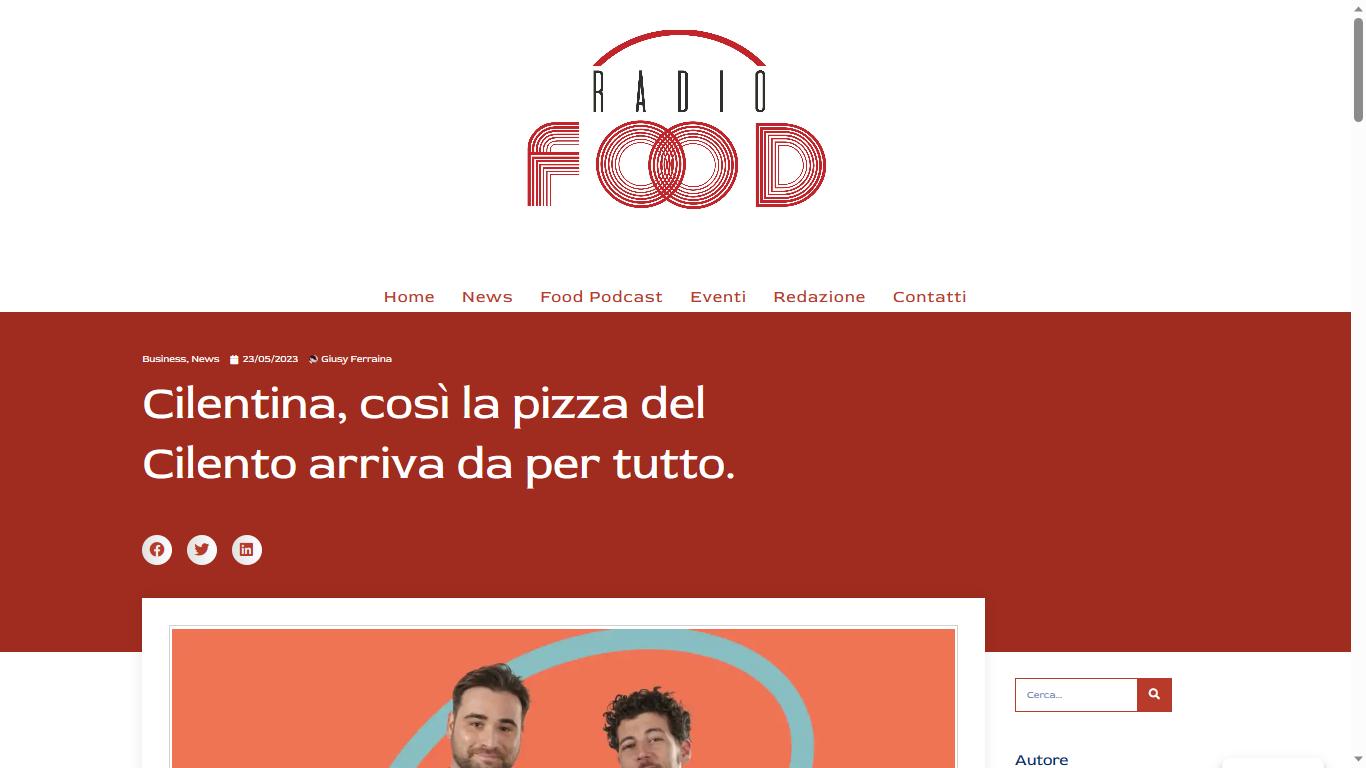Share article on Facebook
The image size is (1366, 768).
click(x=157, y=550)
